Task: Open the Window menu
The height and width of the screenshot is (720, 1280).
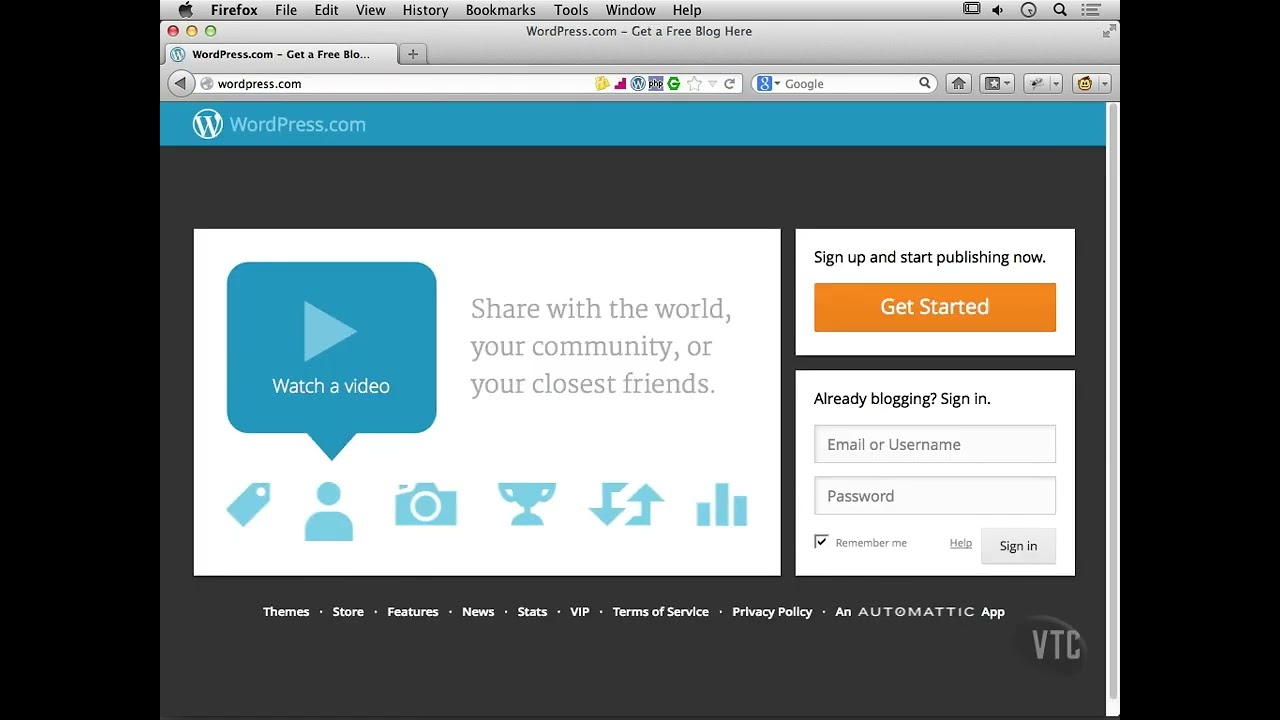Action: pyautogui.click(x=630, y=10)
